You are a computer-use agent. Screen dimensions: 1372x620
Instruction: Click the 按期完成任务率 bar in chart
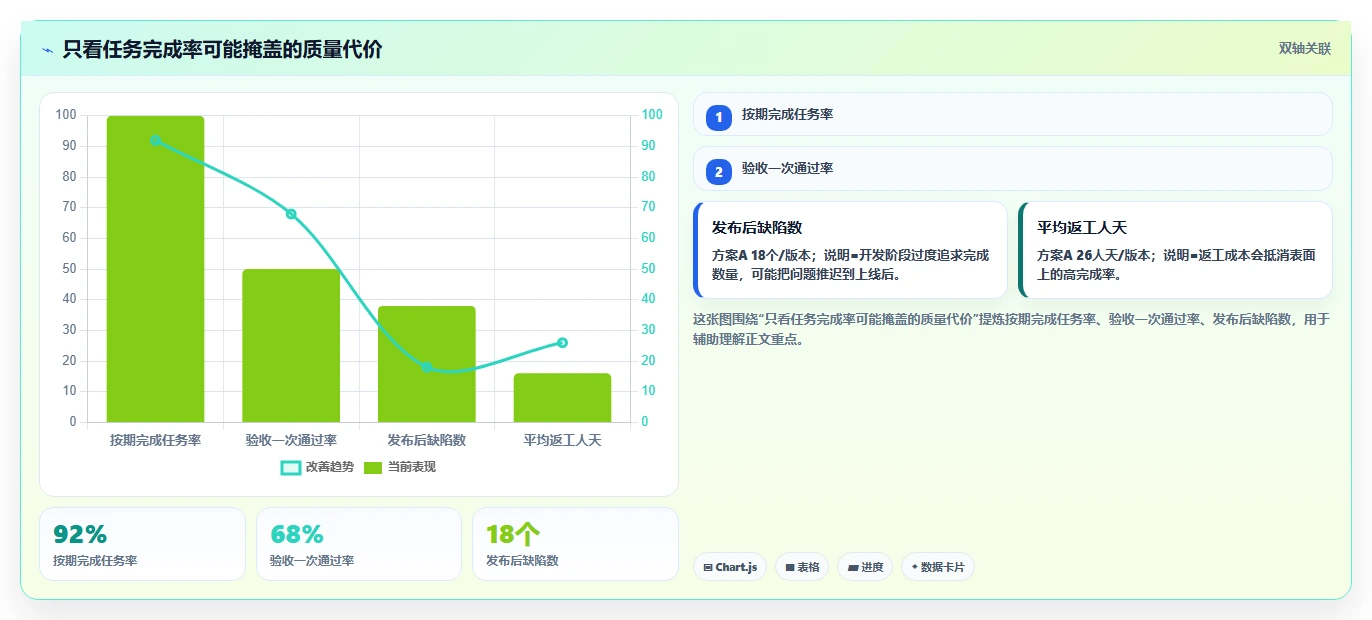(x=155, y=269)
